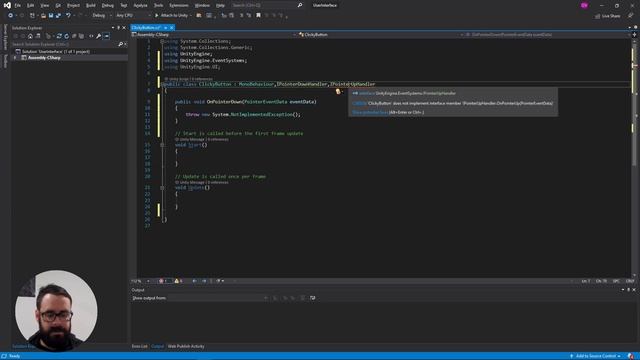Viewport: 640px width, 360px height.
Task: Toggle word wrap in the Output panel
Action: point(313,298)
